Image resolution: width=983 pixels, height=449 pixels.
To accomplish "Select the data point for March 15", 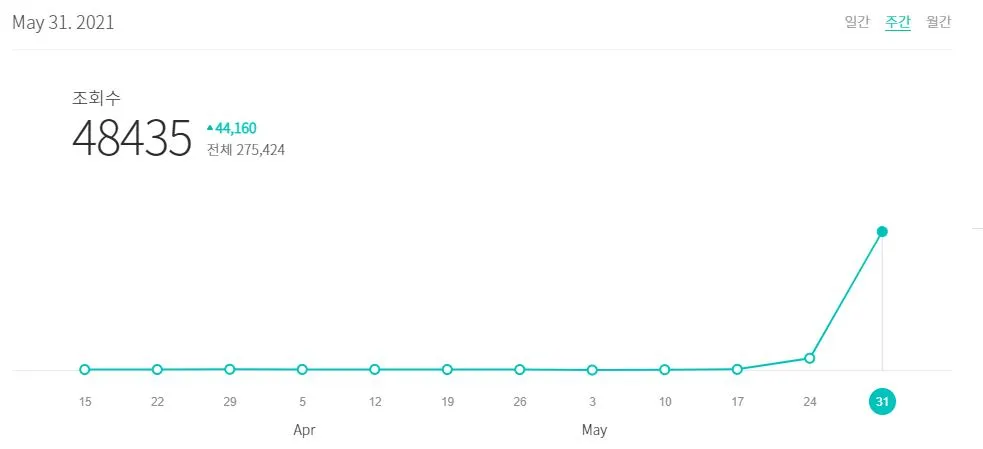I will pyautogui.click(x=85, y=369).
